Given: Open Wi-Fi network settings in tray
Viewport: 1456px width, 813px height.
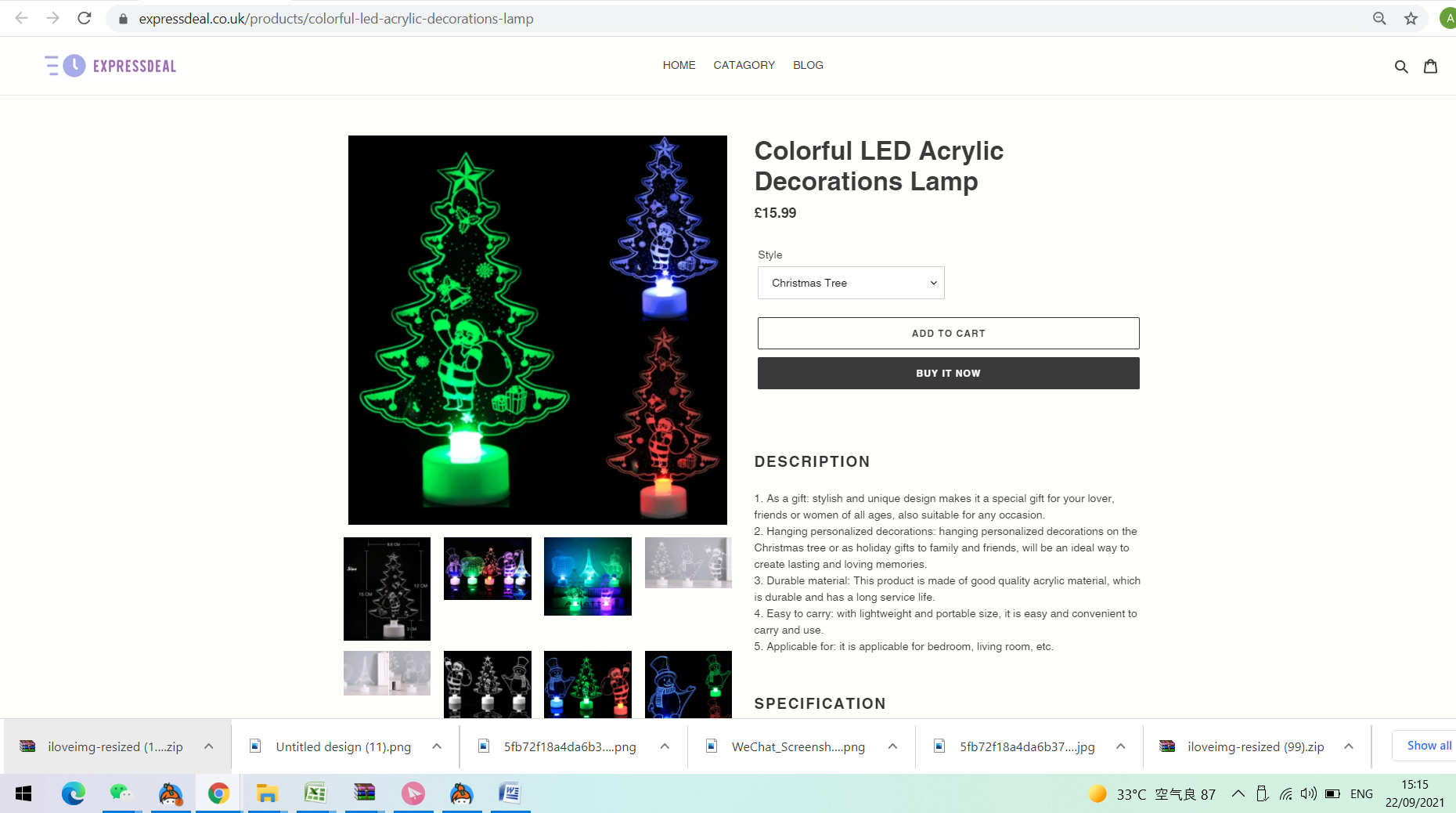Looking at the screenshot, I should 1285,793.
